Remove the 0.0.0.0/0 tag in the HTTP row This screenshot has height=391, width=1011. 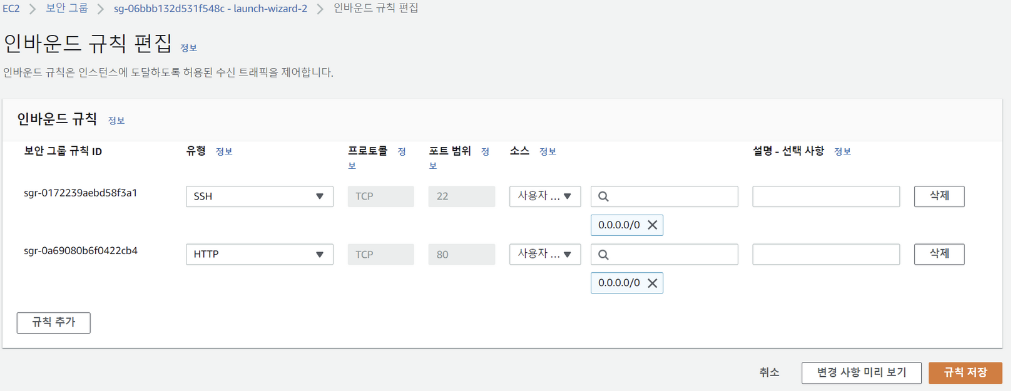point(652,283)
